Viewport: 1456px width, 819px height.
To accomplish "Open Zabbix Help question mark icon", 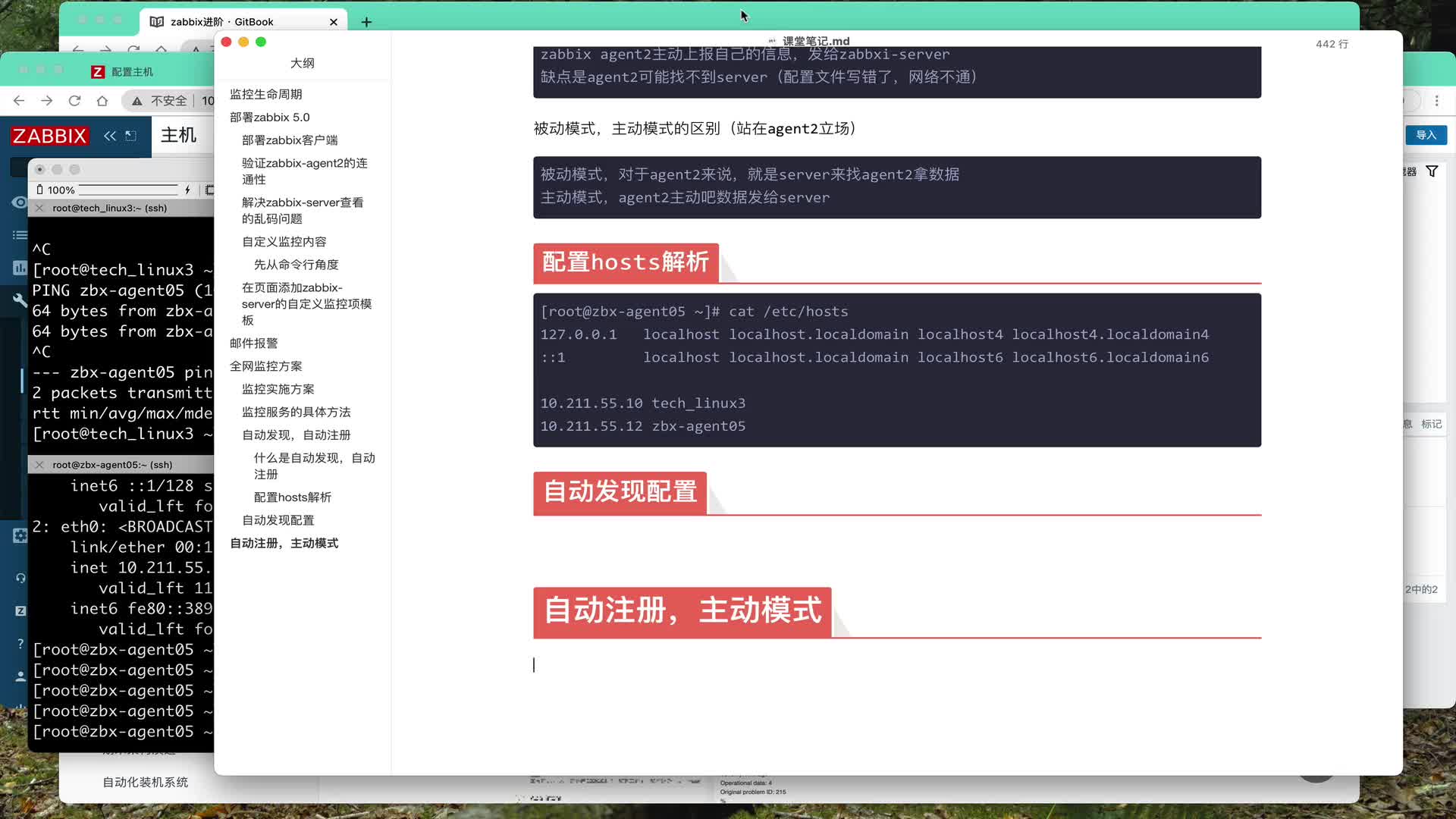I will coord(20,643).
